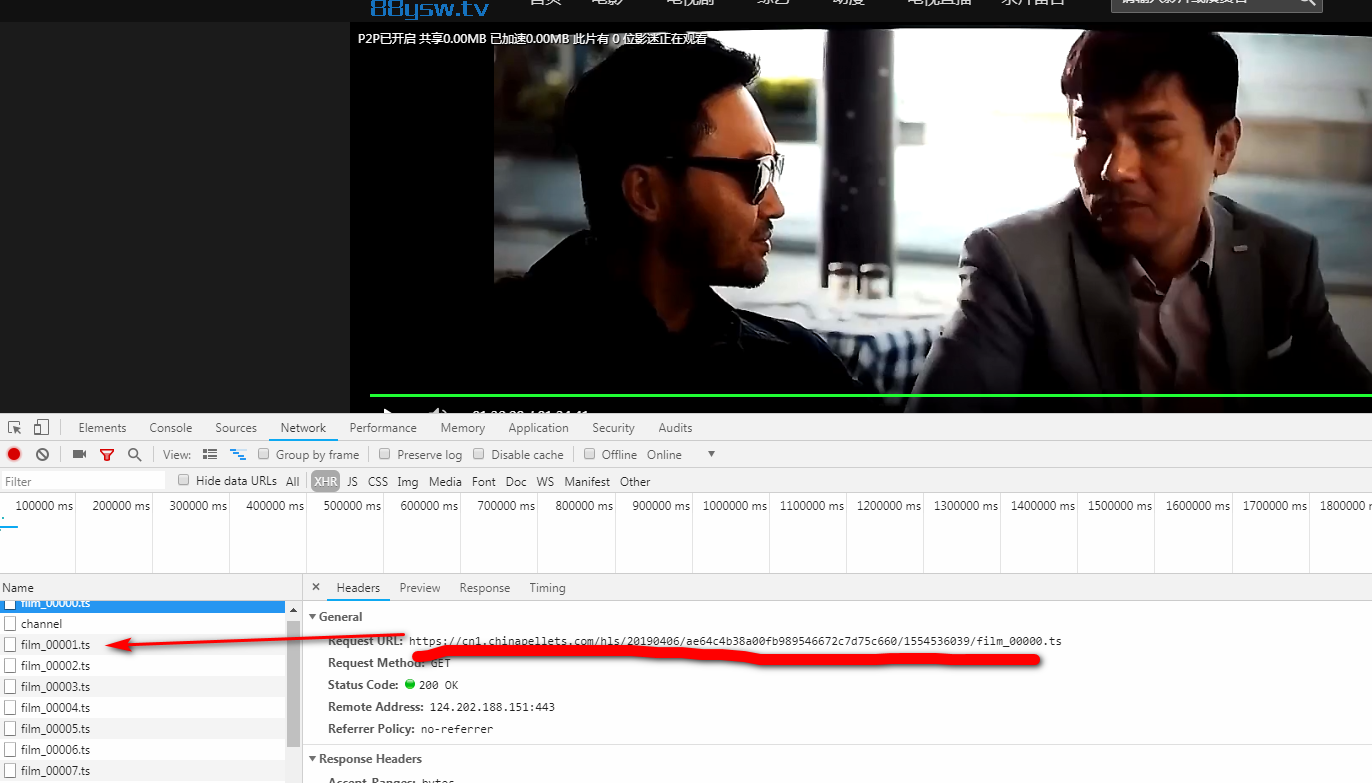Select the Network panel tab

tap(303, 428)
